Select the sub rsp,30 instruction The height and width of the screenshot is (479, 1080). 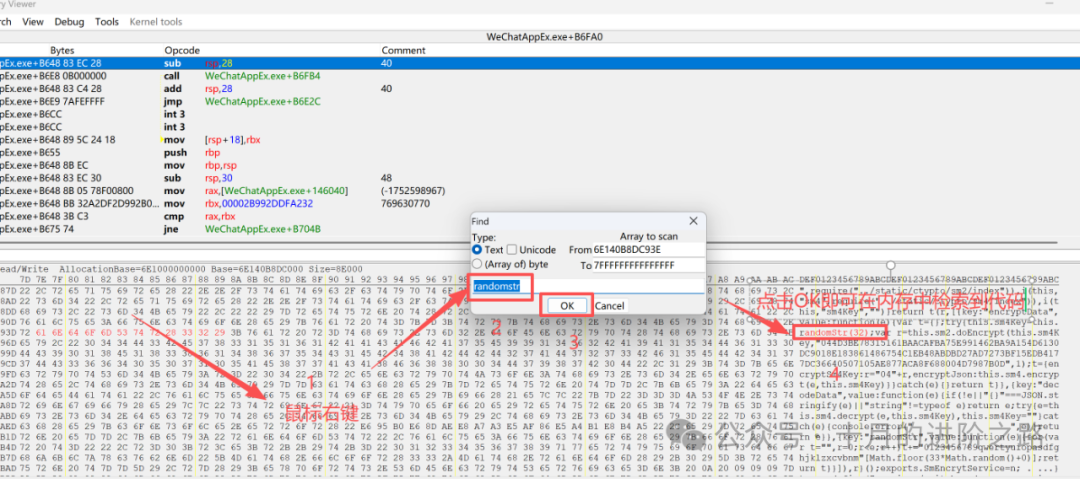click(540, 178)
